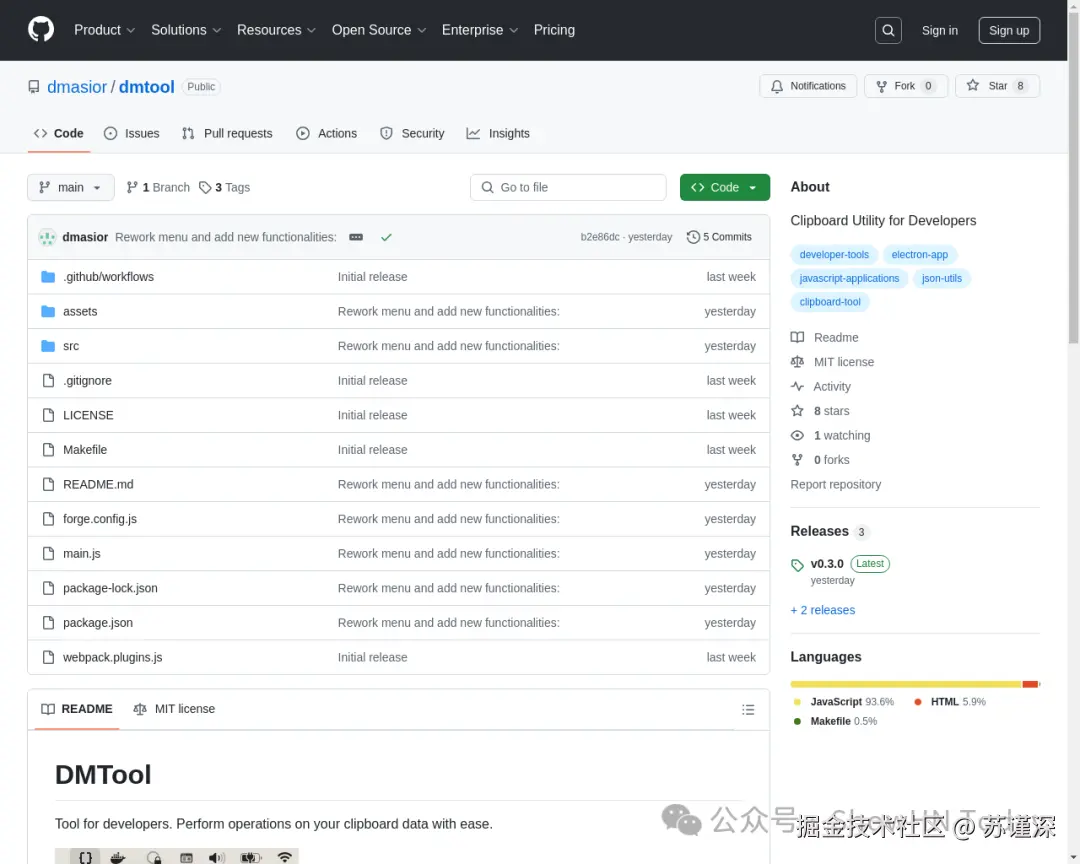The height and width of the screenshot is (864, 1080).
Task: Expand the Resources menu
Action: pos(276,30)
